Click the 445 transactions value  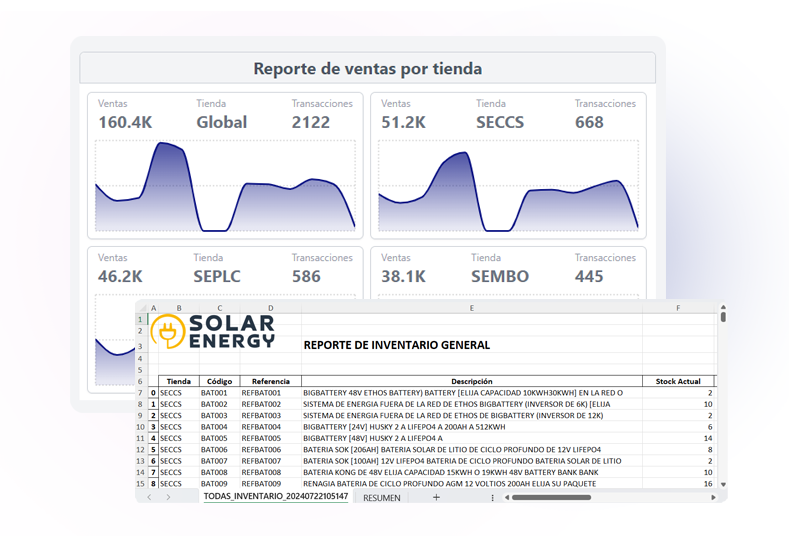coord(589,276)
